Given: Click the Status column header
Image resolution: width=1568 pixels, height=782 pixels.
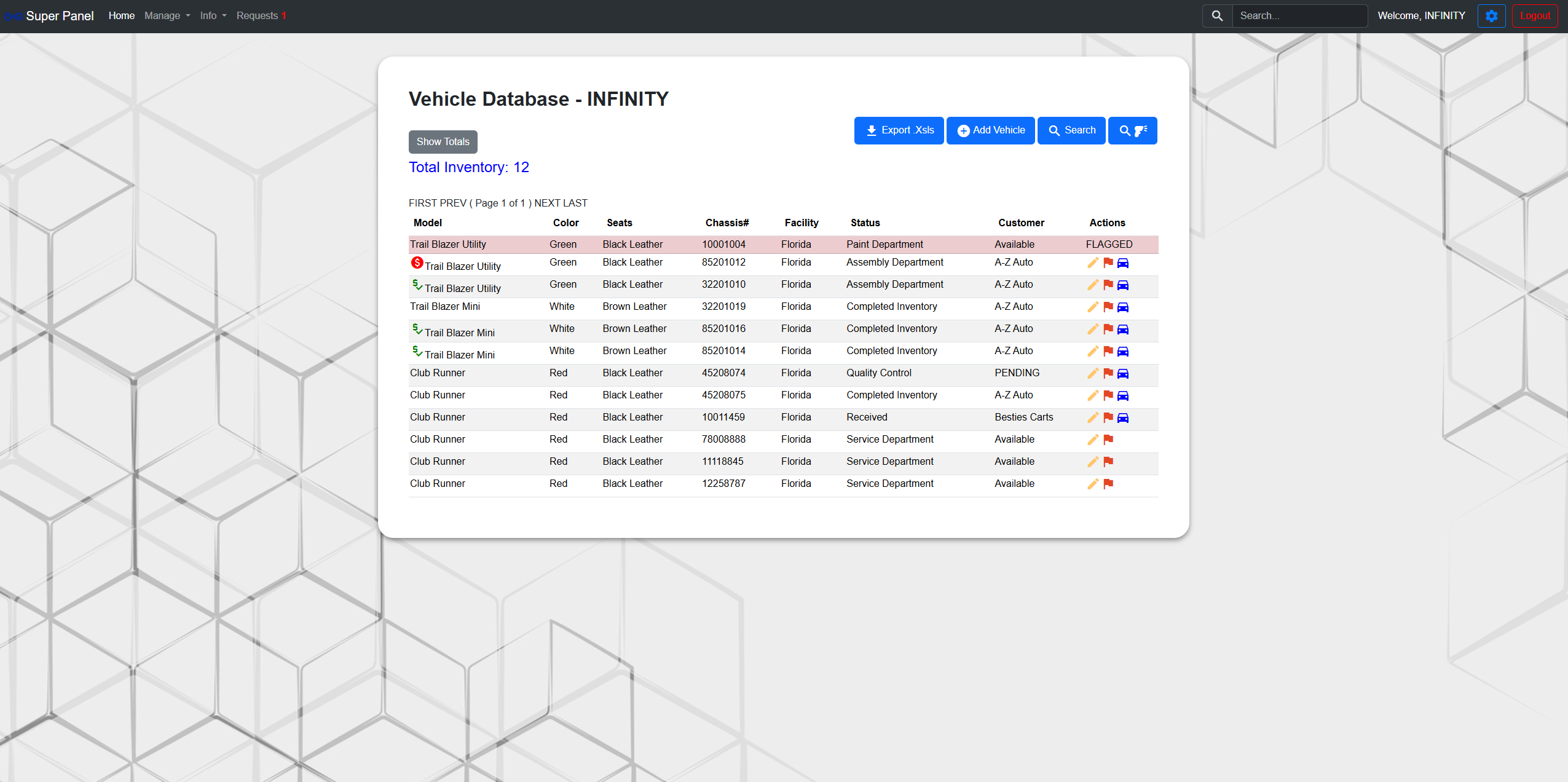Looking at the screenshot, I should click(x=865, y=223).
